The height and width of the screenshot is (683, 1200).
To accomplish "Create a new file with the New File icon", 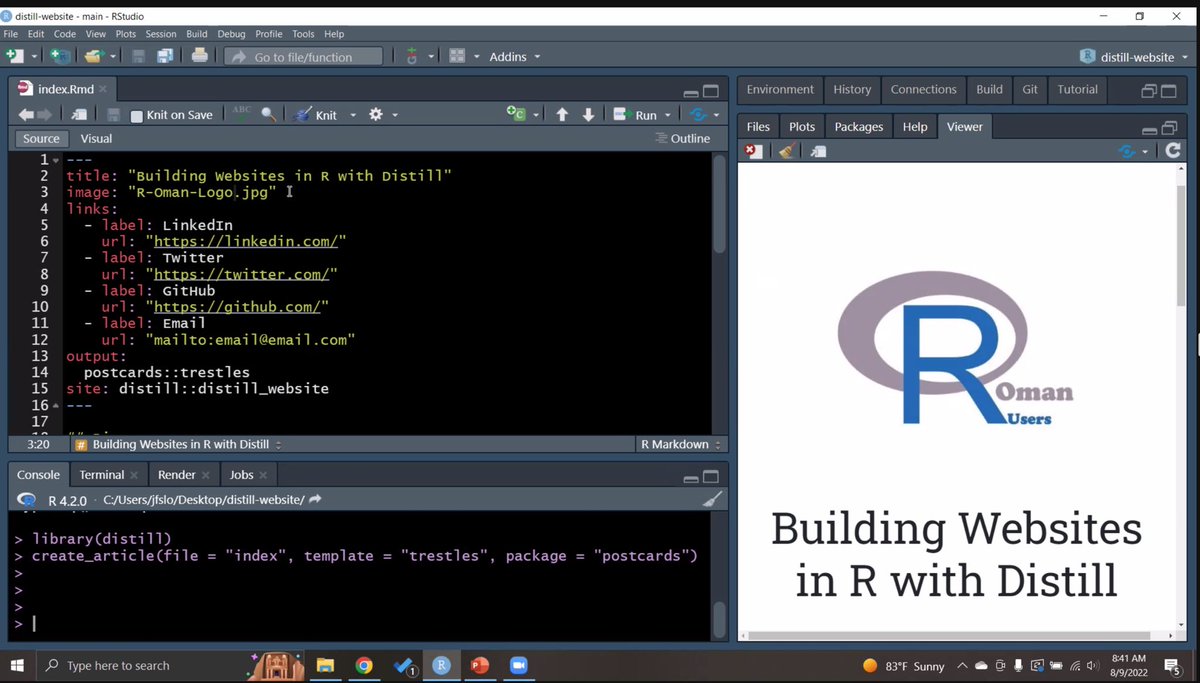I will coord(14,57).
